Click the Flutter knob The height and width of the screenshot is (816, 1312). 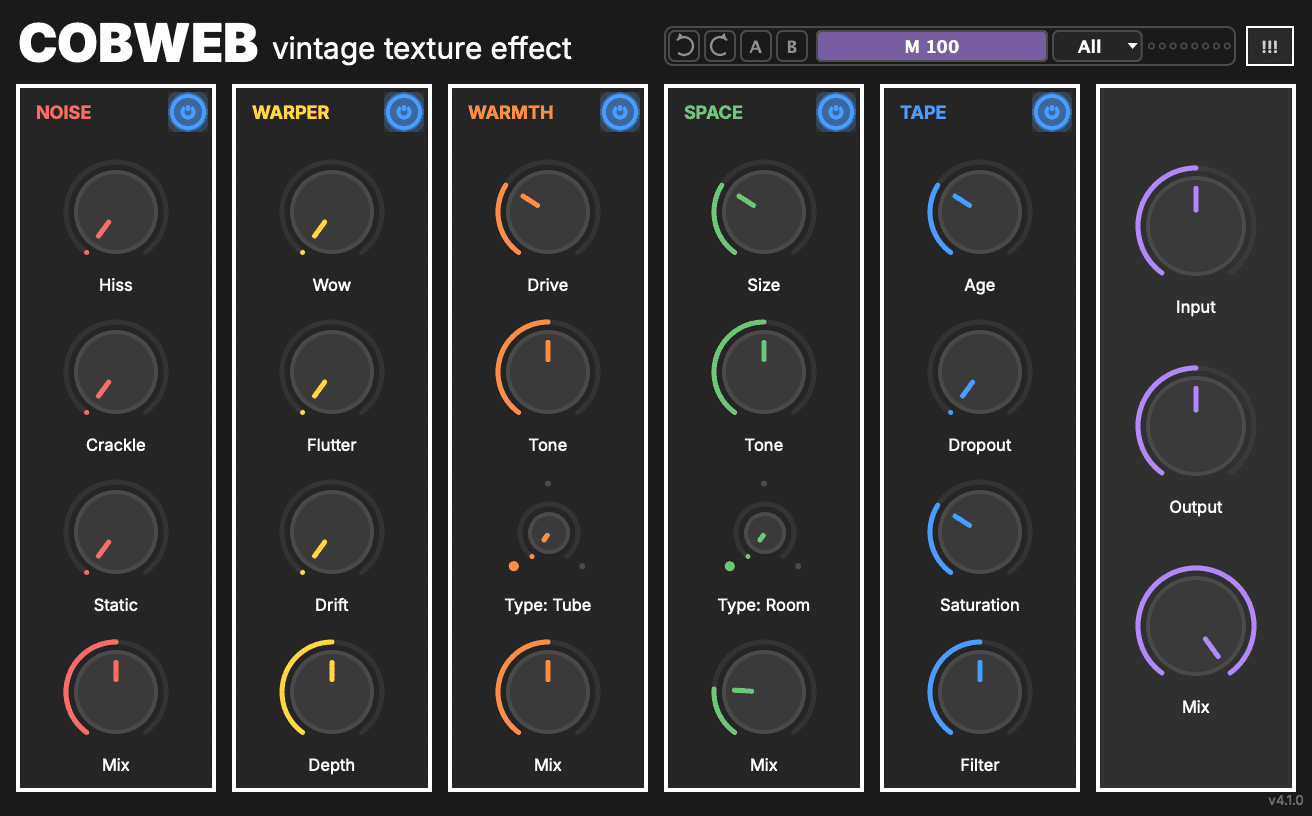(x=332, y=372)
